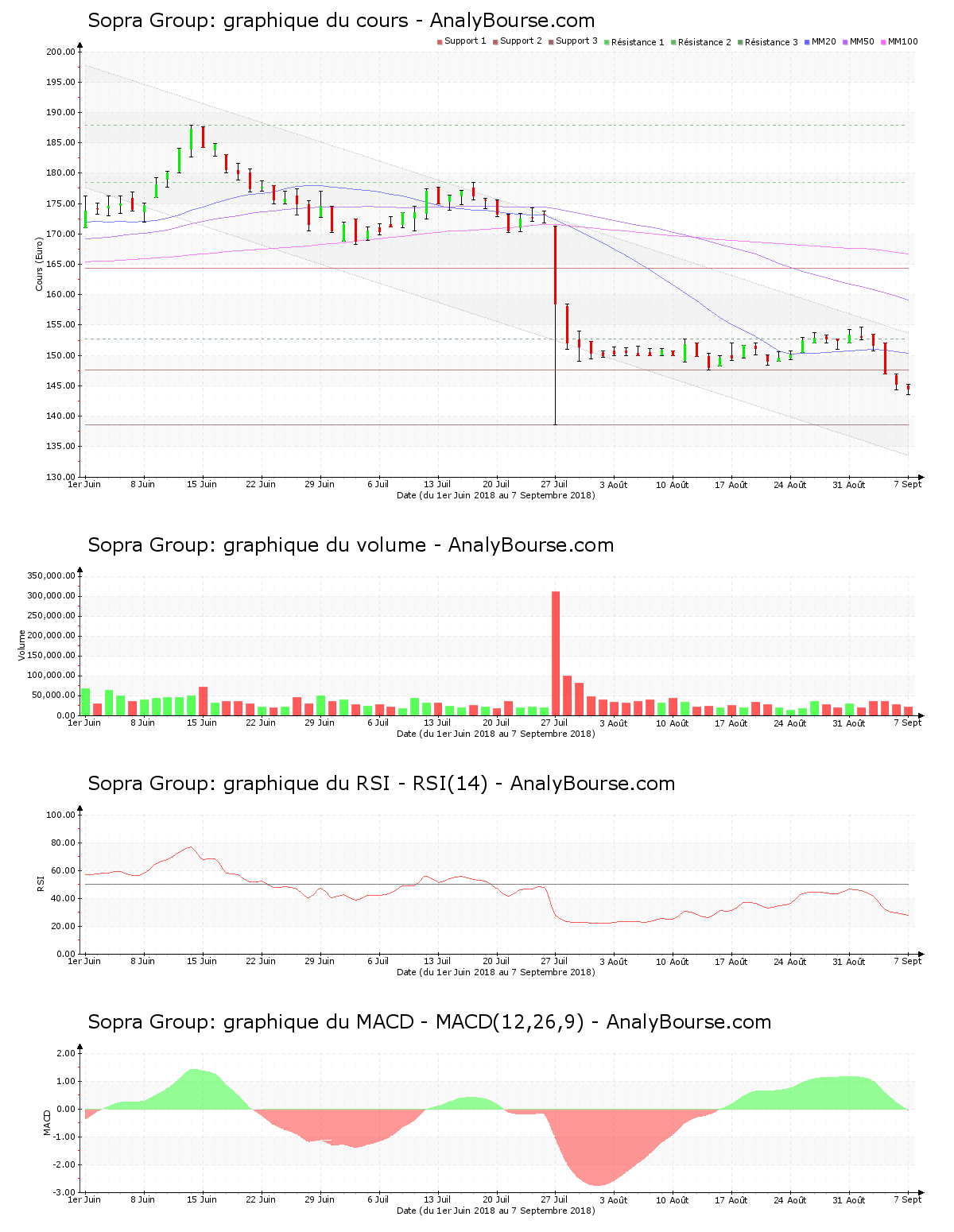Select the 'Résistance 2' legend label
This screenshot has width=954, height=1232.
(704, 42)
